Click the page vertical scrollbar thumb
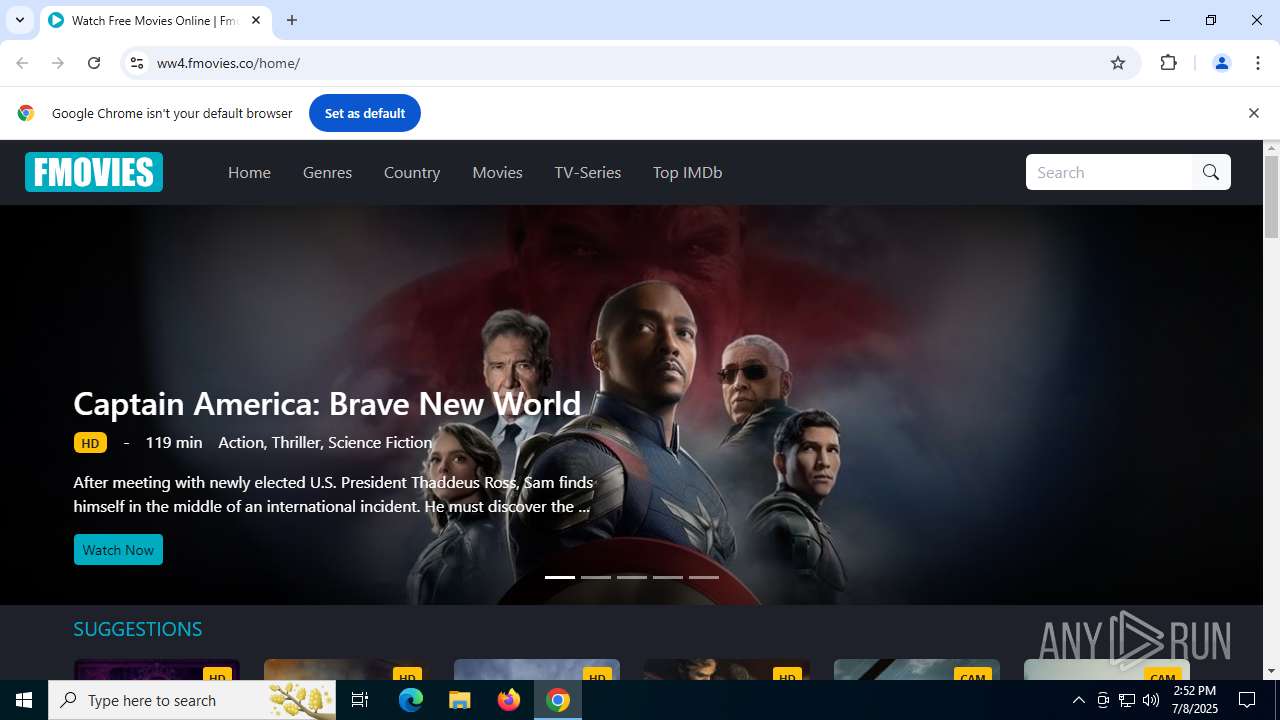This screenshot has width=1280, height=720. click(1271, 197)
